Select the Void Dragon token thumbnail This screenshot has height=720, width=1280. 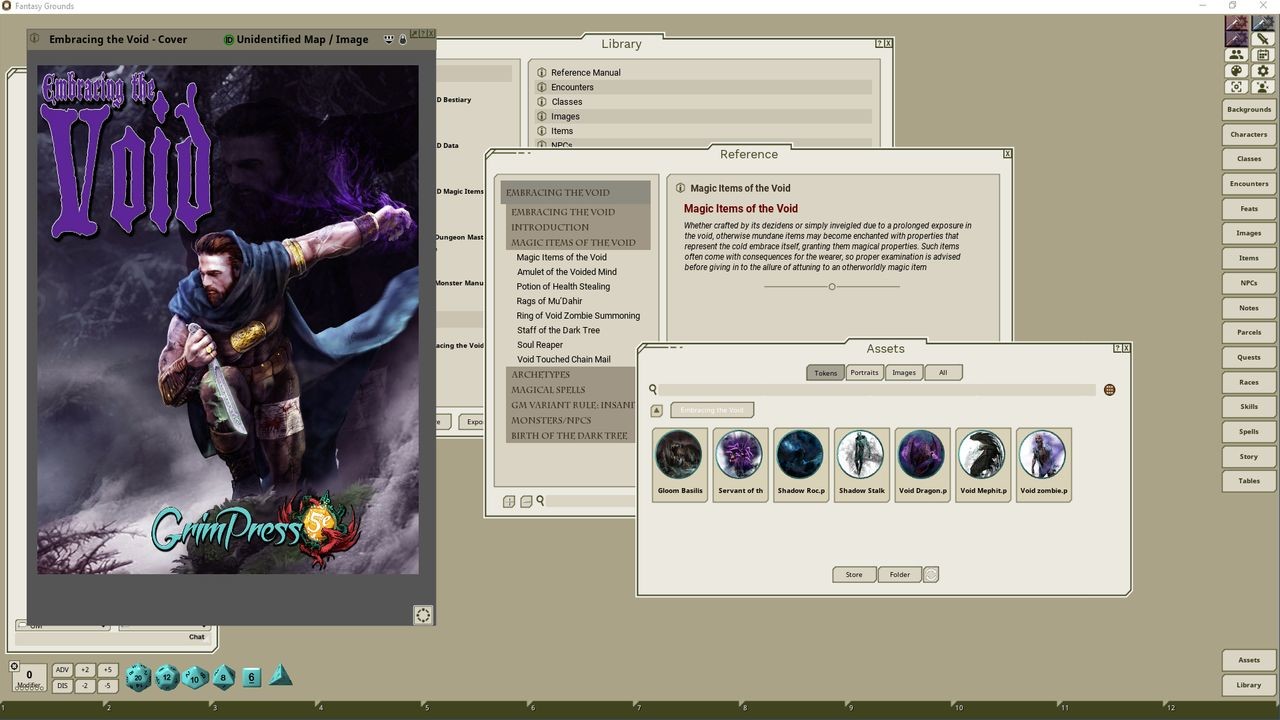[x=921, y=453]
